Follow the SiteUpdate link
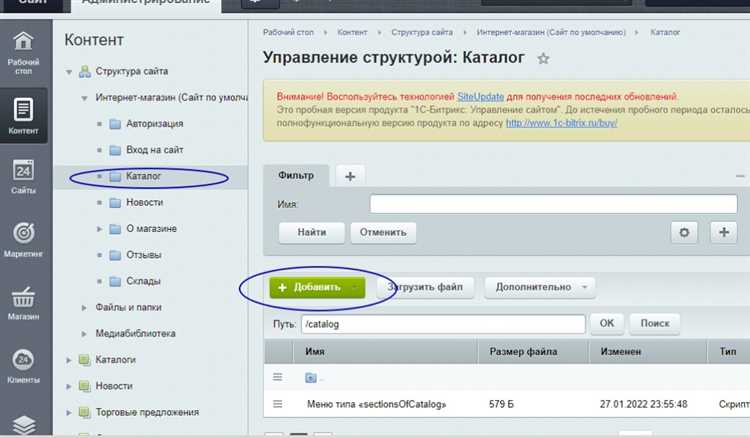The width and height of the screenshot is (750, 438). 480,97
